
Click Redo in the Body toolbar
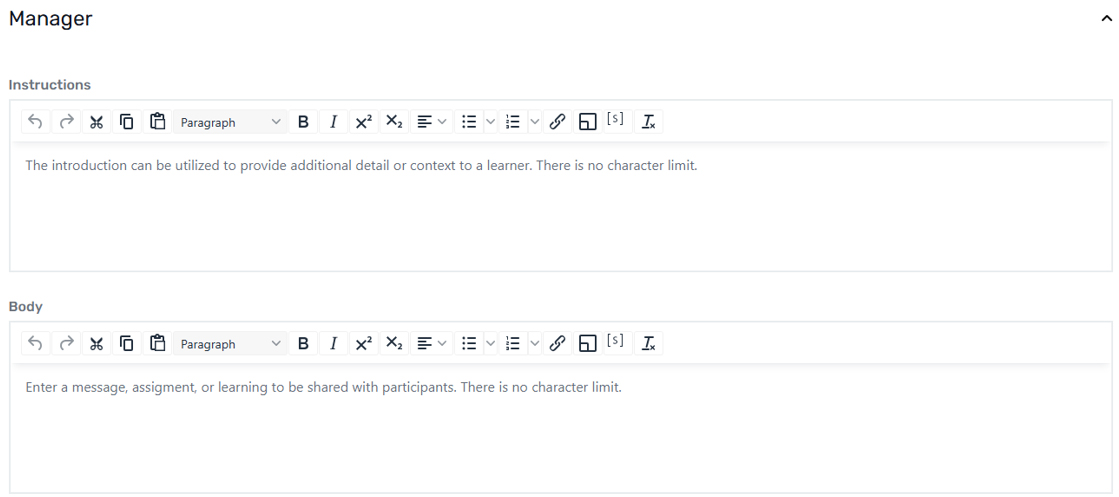click(x=66, y=344)
